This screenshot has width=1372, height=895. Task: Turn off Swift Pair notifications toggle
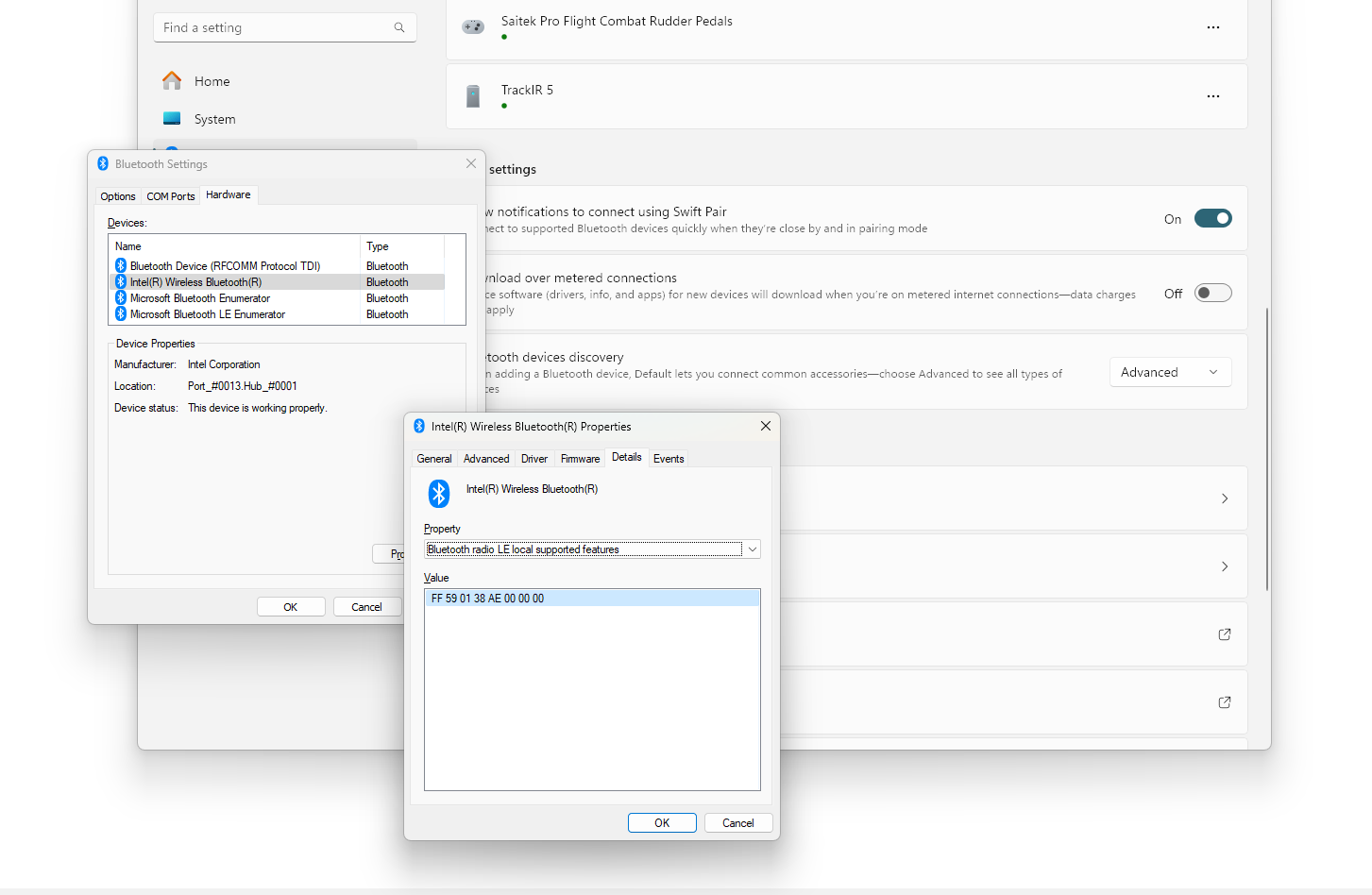coord(1213,218)
